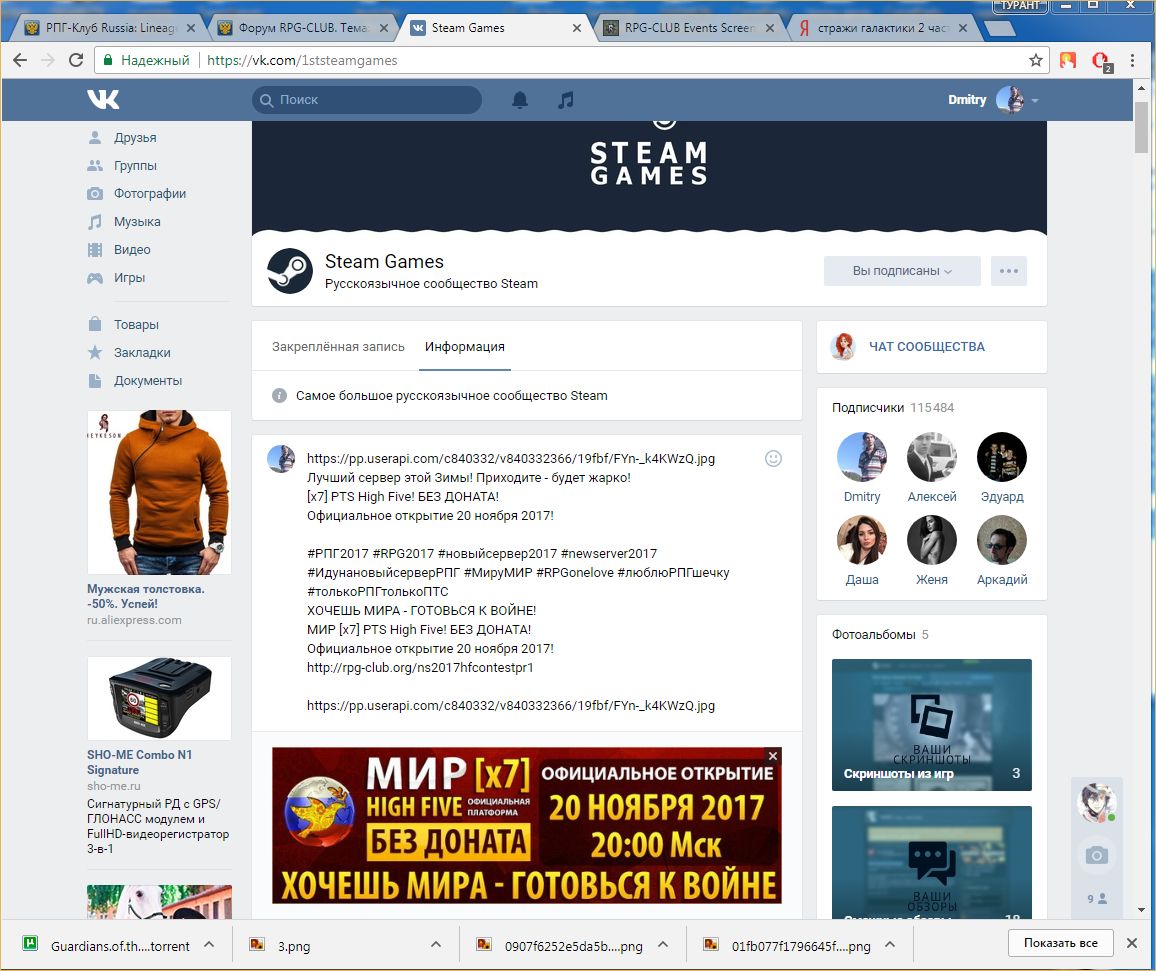Screen dimensions: 1156x971
Task: Open the Guardians torrent download
Action: pyautogui.click(x=107, y=945)
